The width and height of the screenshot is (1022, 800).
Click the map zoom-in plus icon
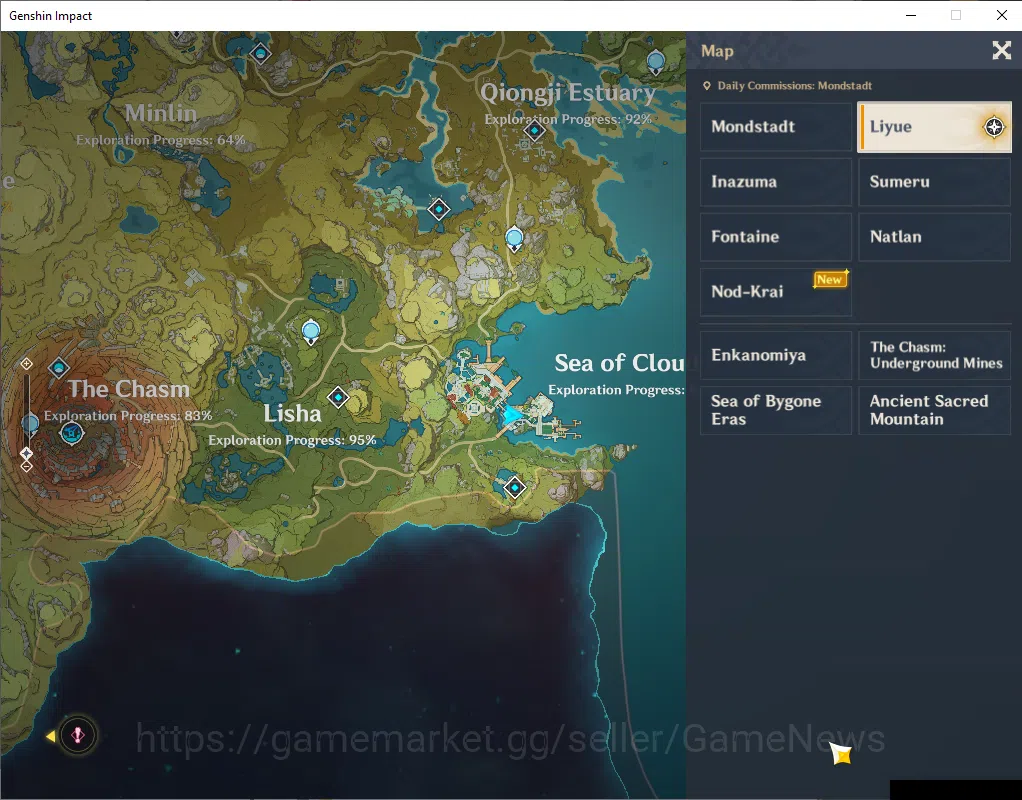[26, 363]
